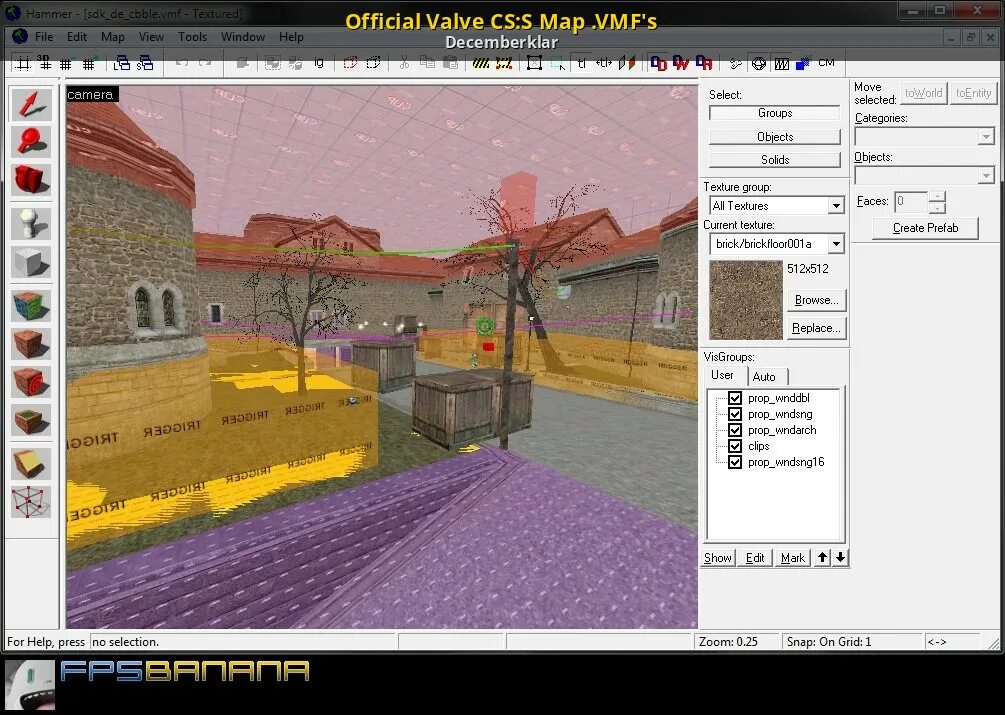Toggle the prop_wndarch visgroup checkbox
Image resolution: width=1005 pixels, height=715 pixels.
click(735, 430)
